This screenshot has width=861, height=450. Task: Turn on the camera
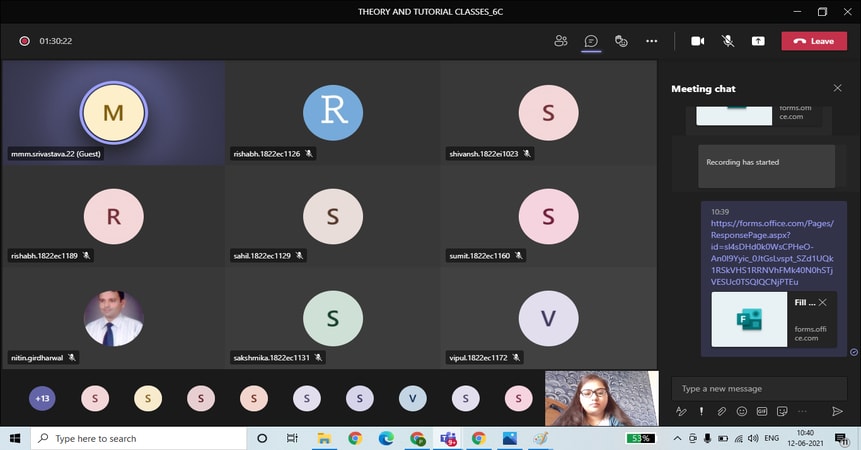point(698,41)
